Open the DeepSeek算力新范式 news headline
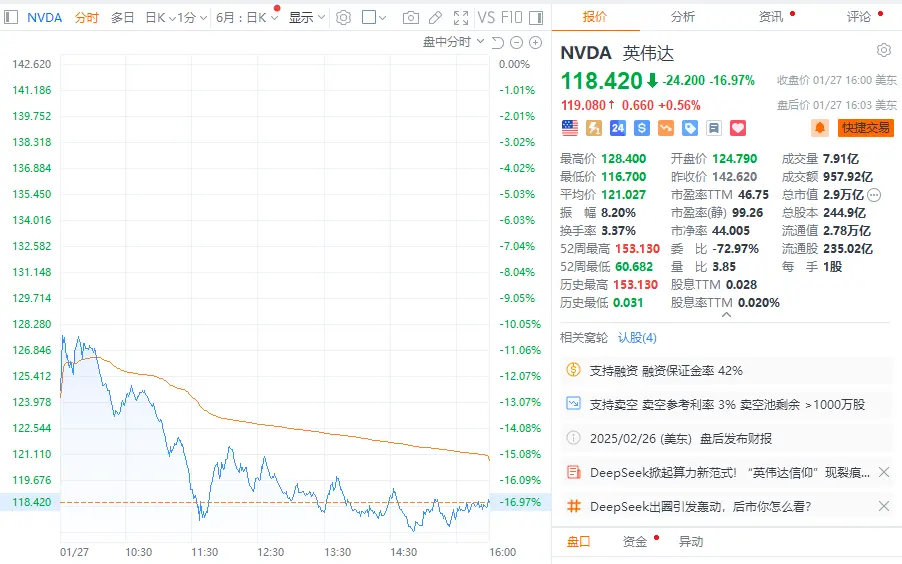Image resolution: width=902 pixels, height=564 pixels. pyautogui.click(x=729, y=472)
